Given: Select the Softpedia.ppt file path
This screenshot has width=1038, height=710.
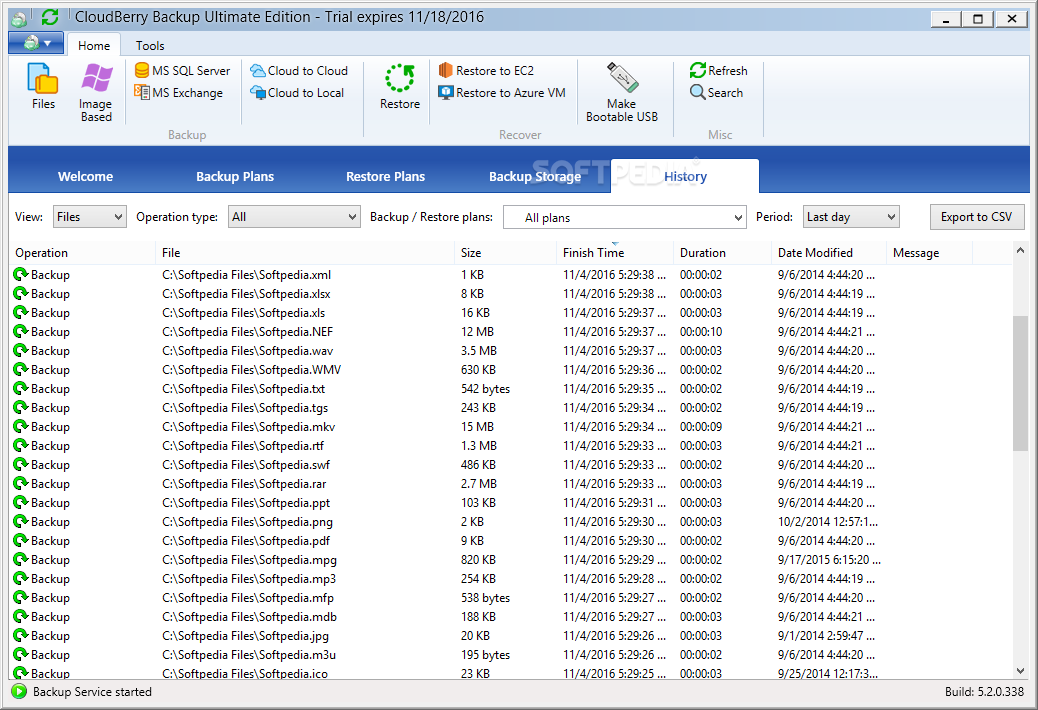Looking at the screenshot, I should [246, 502].
